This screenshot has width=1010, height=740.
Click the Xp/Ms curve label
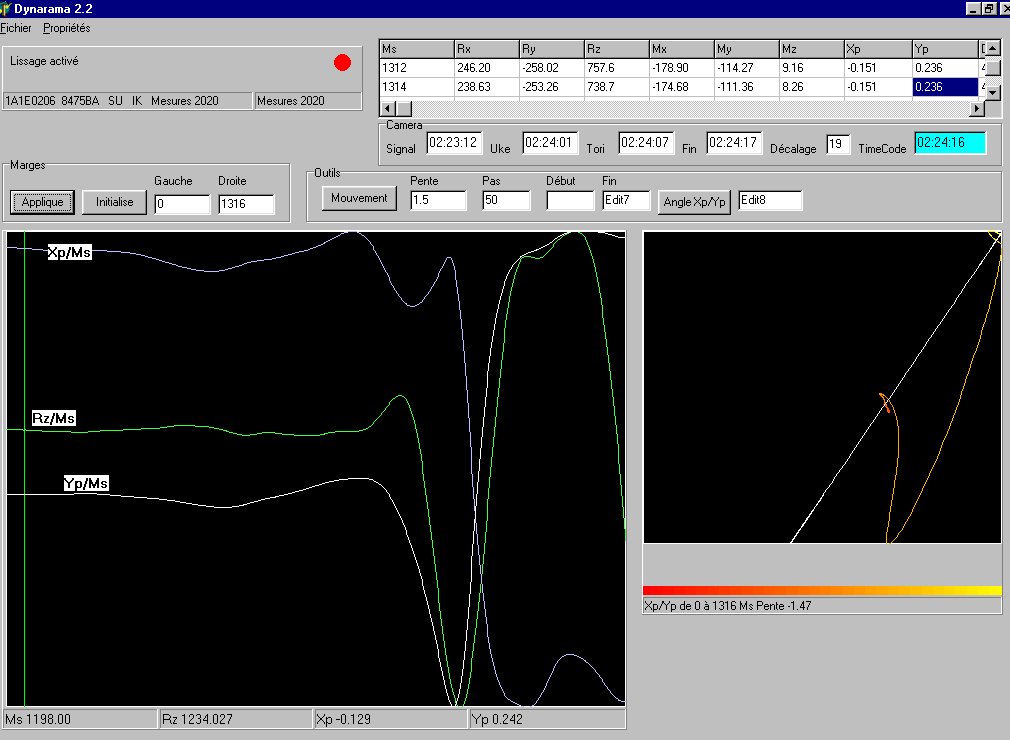[x=70, y=252]
